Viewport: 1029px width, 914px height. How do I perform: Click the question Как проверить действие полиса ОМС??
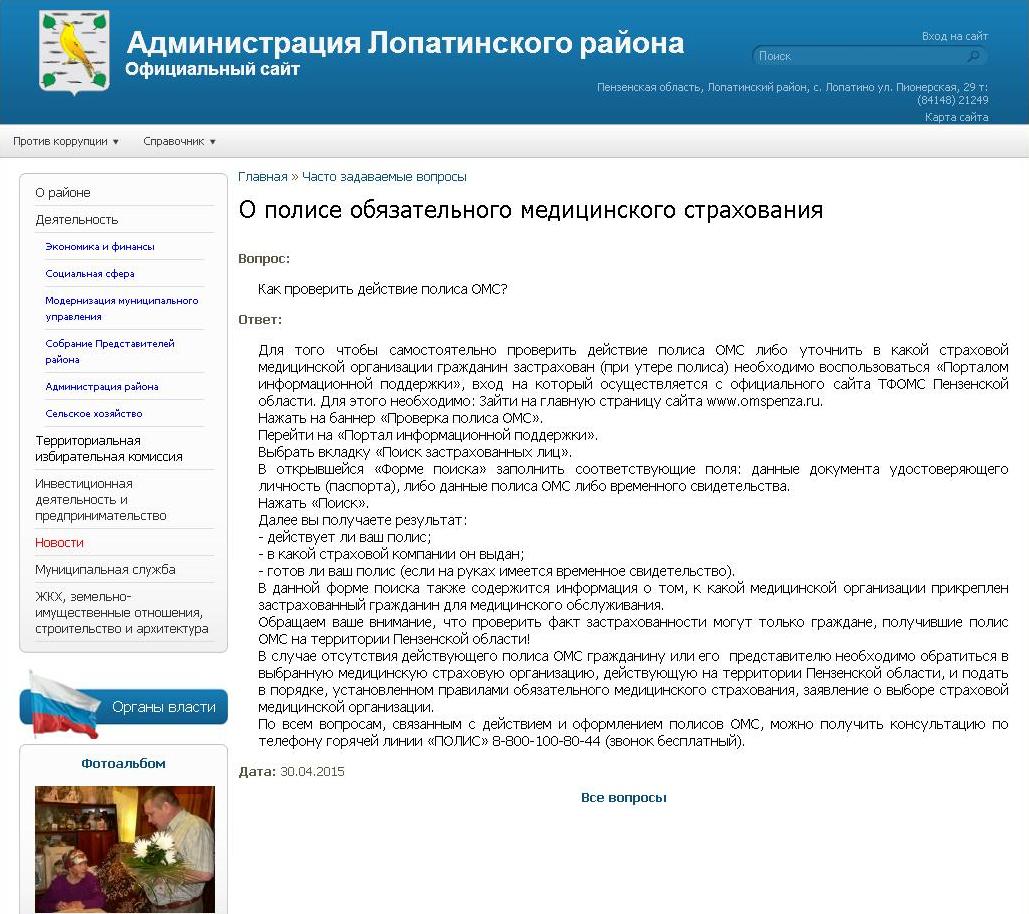click(383, 289)
